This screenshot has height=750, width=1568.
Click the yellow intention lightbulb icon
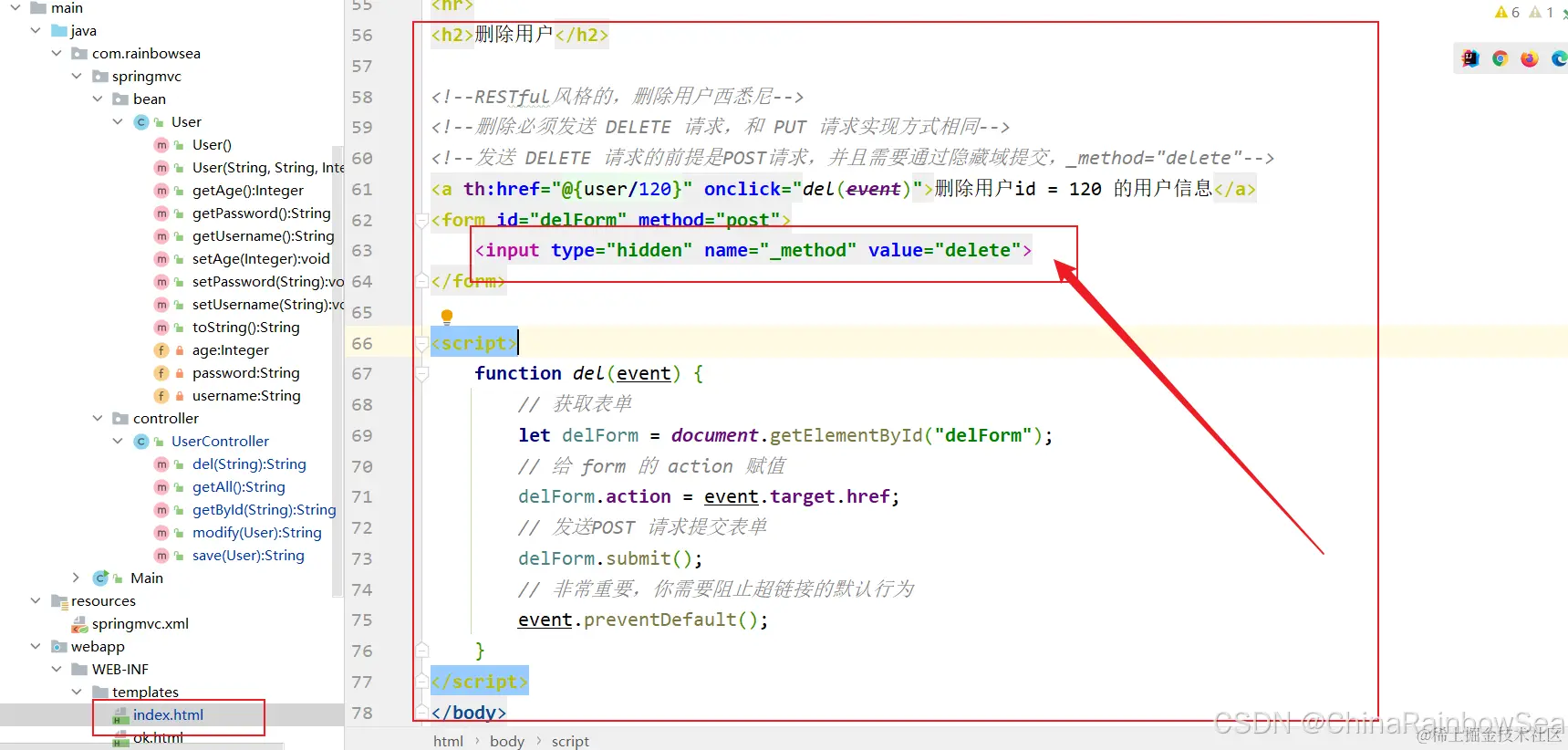pos(447,317)
